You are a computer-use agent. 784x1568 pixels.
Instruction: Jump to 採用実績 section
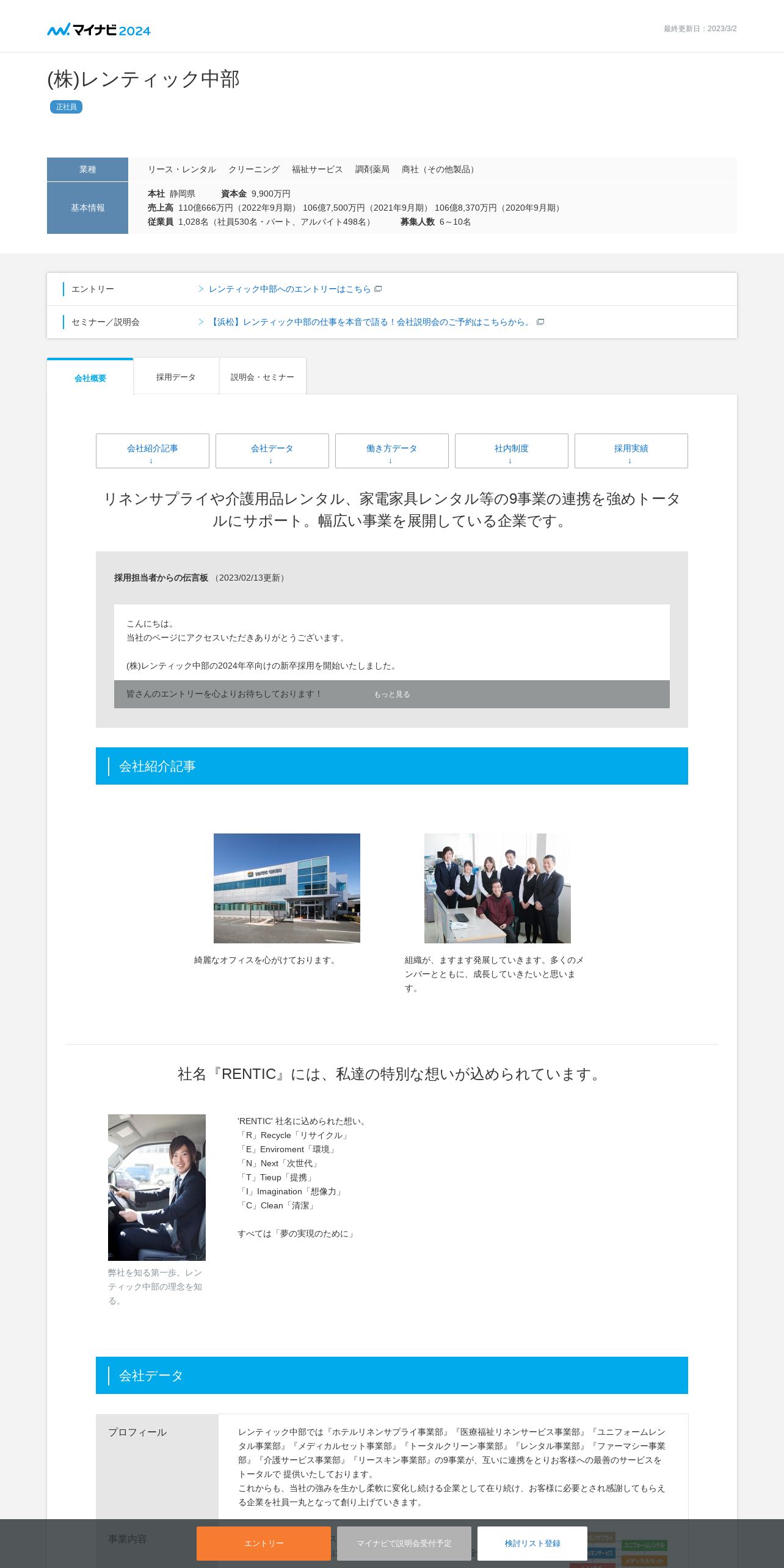(631, 451)
